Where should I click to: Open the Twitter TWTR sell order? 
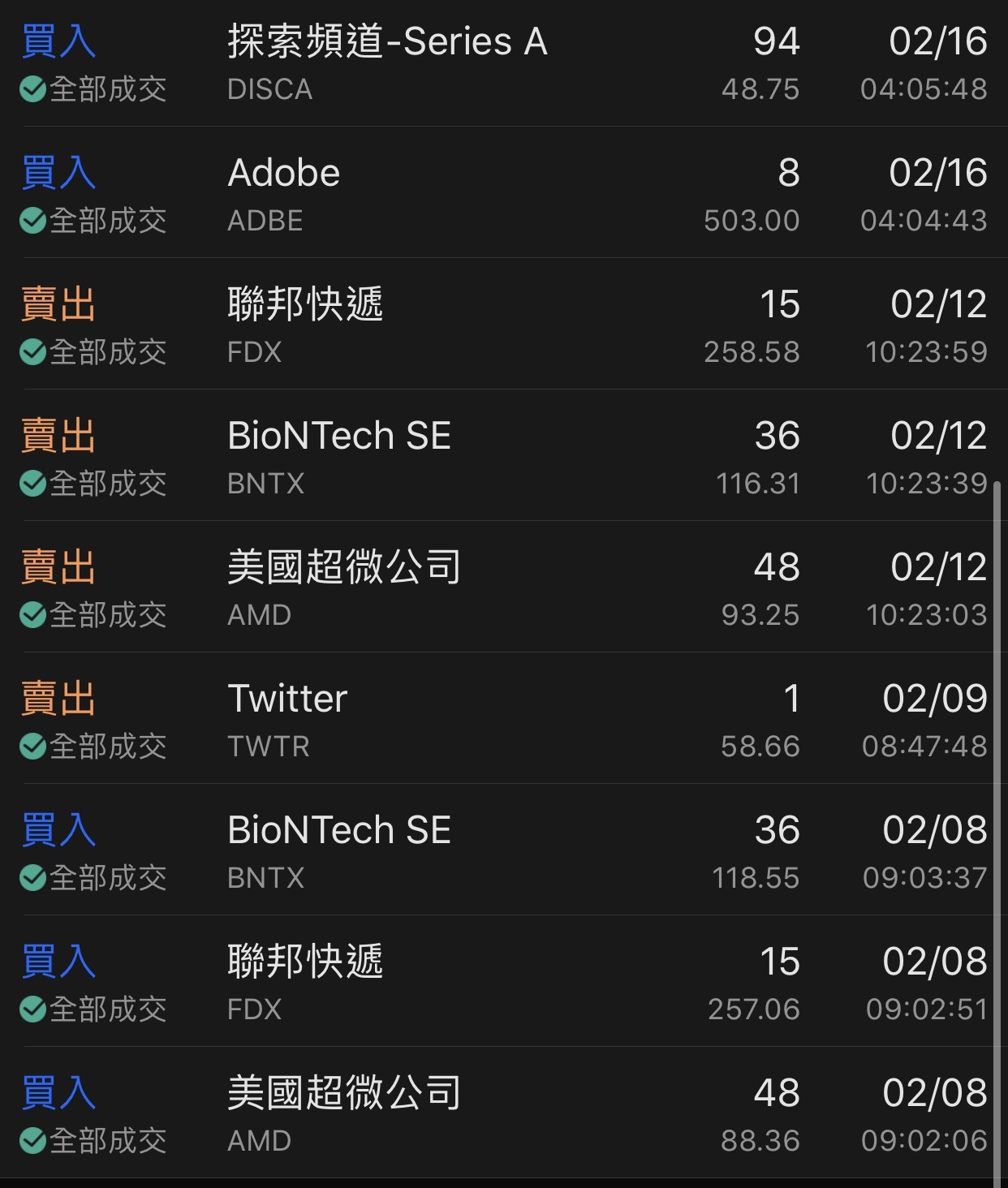(504, 718)
